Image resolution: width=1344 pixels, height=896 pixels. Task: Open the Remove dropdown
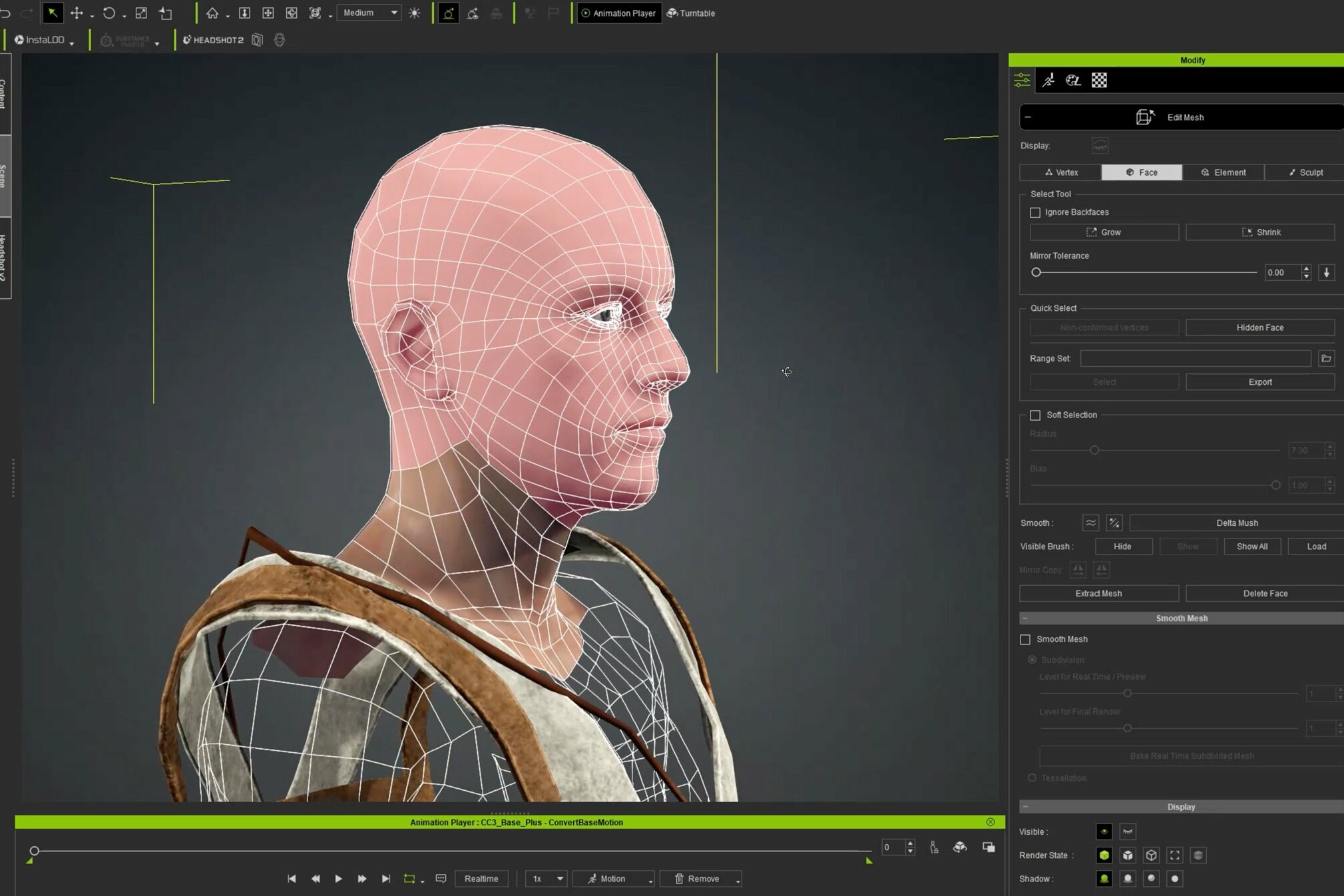[701, 879]
